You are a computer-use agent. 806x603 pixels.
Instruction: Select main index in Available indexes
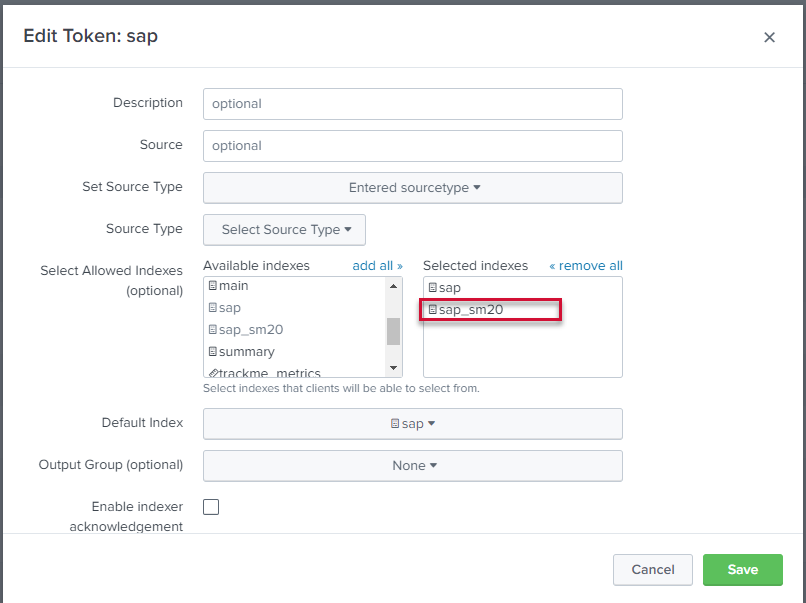[x=233, y=286]
